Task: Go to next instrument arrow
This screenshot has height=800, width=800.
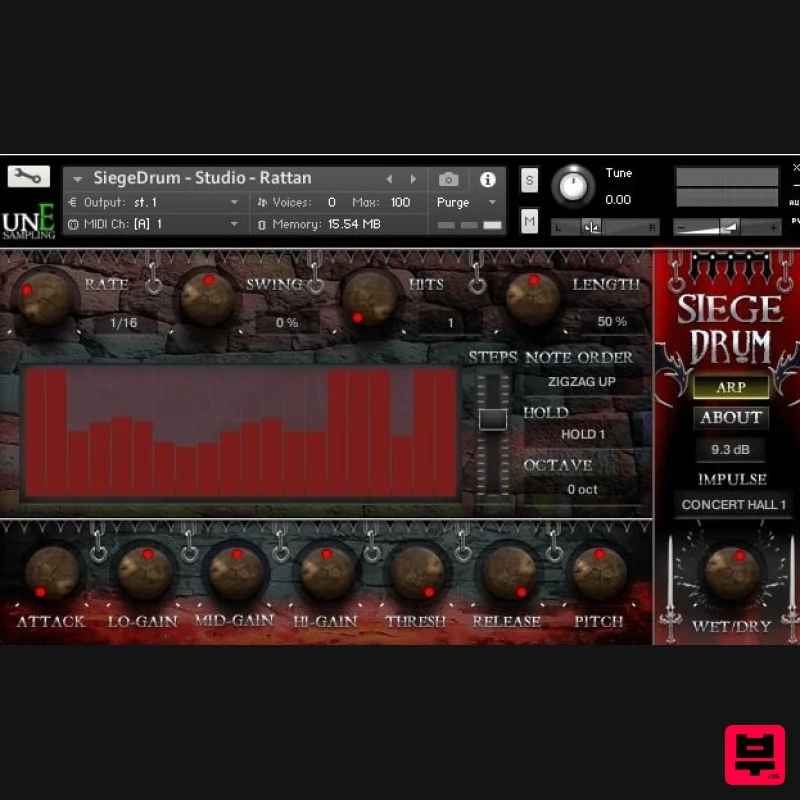Action: tap(413, 179)
